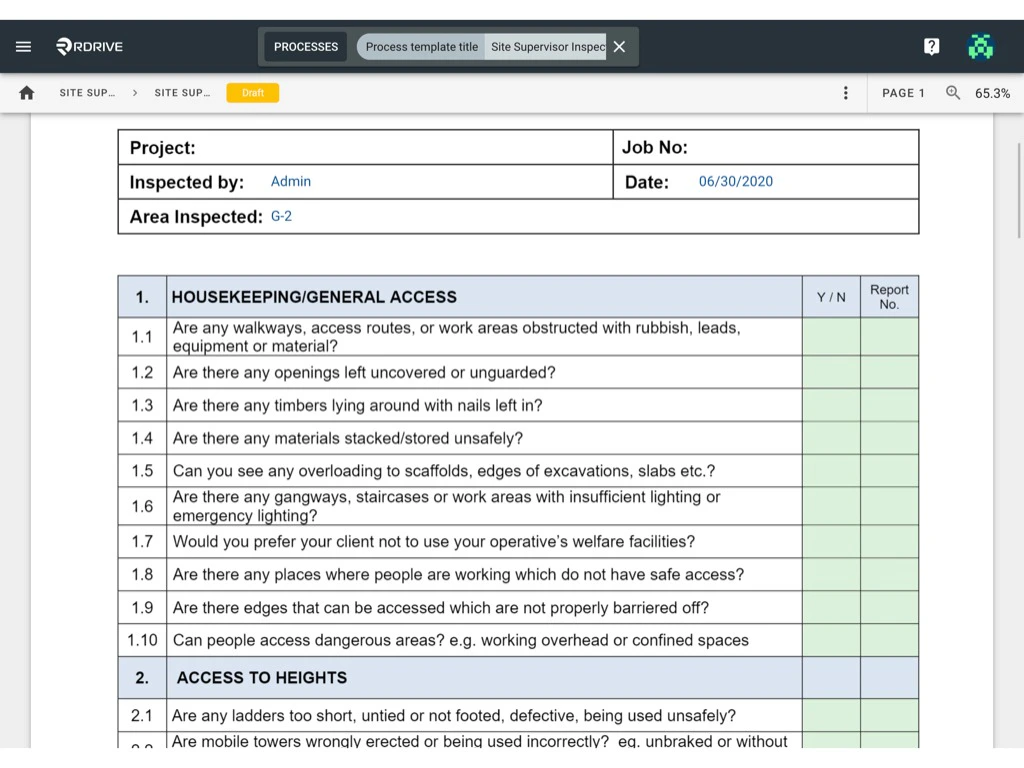The image size is (1024, 768).
Task: Toggle Y/N cell for item 1.2
Action: tap(831, 372)
